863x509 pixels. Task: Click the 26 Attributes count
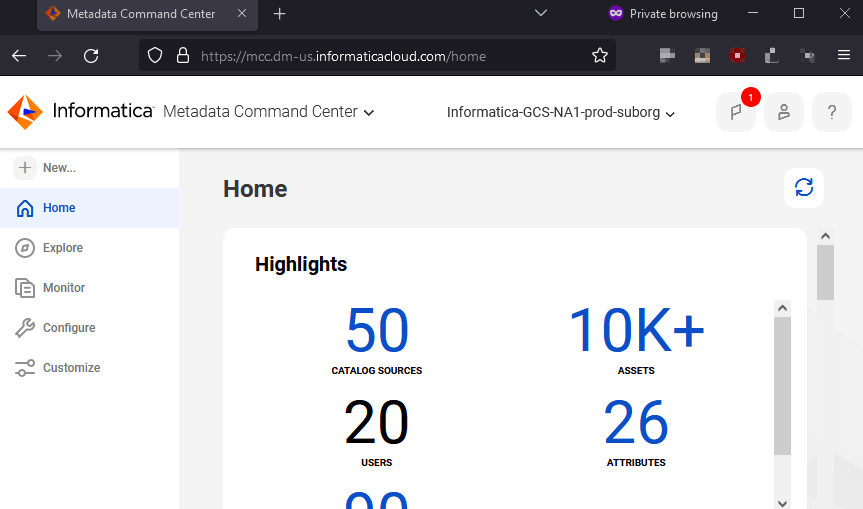pos(636,423)
